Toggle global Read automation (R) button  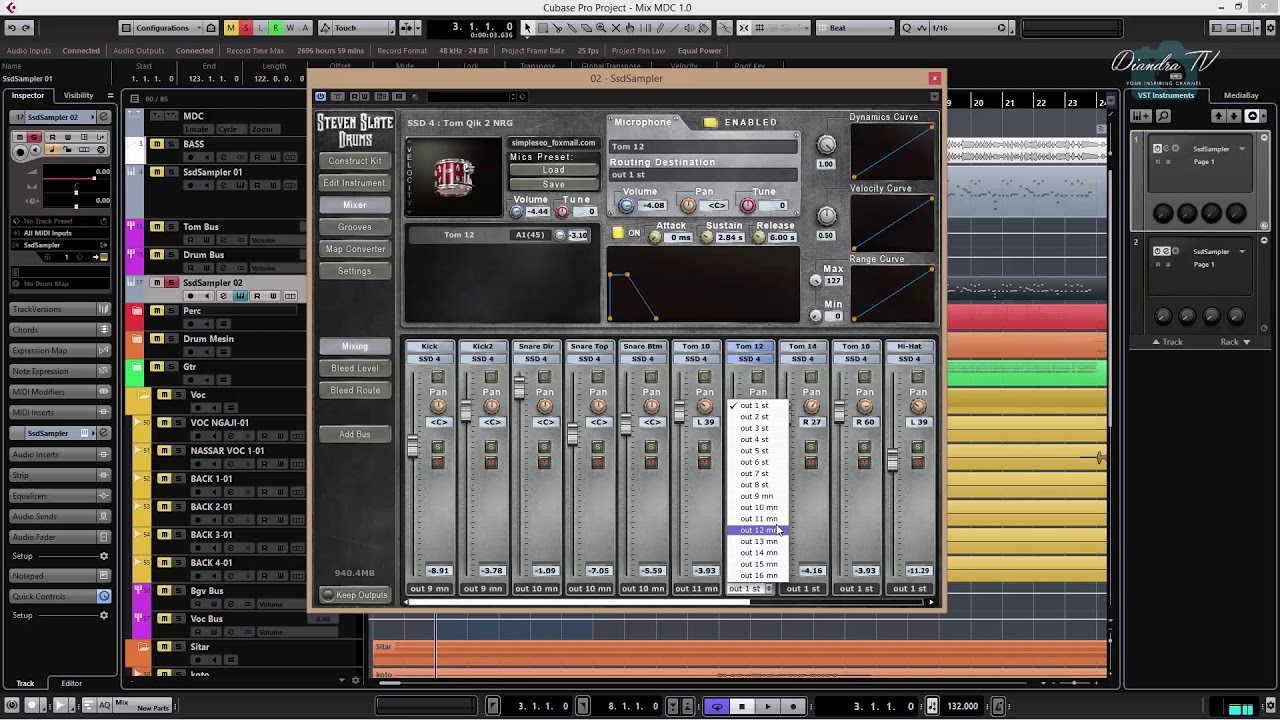275,28
